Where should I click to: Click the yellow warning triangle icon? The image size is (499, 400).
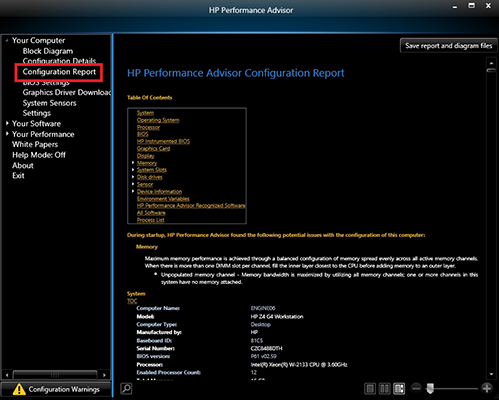19,389
